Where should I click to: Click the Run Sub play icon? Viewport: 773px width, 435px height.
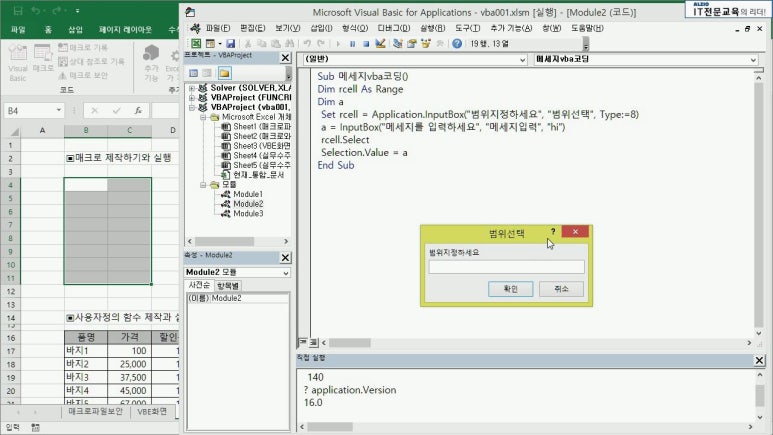point(338,44)
